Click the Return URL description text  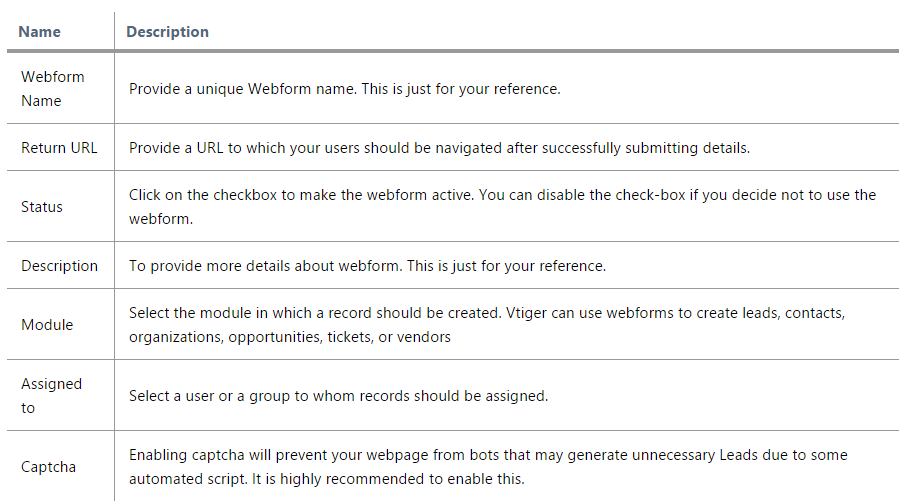click(x=439, y=148)
